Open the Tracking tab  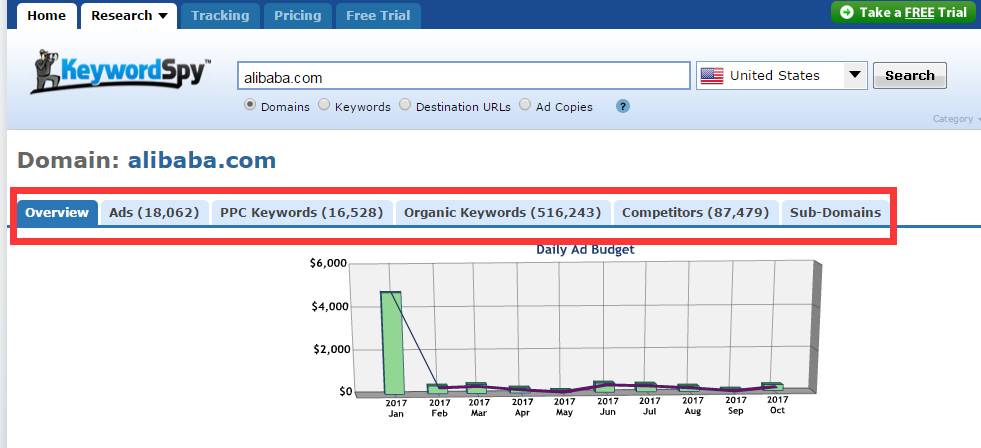point(220,16)
